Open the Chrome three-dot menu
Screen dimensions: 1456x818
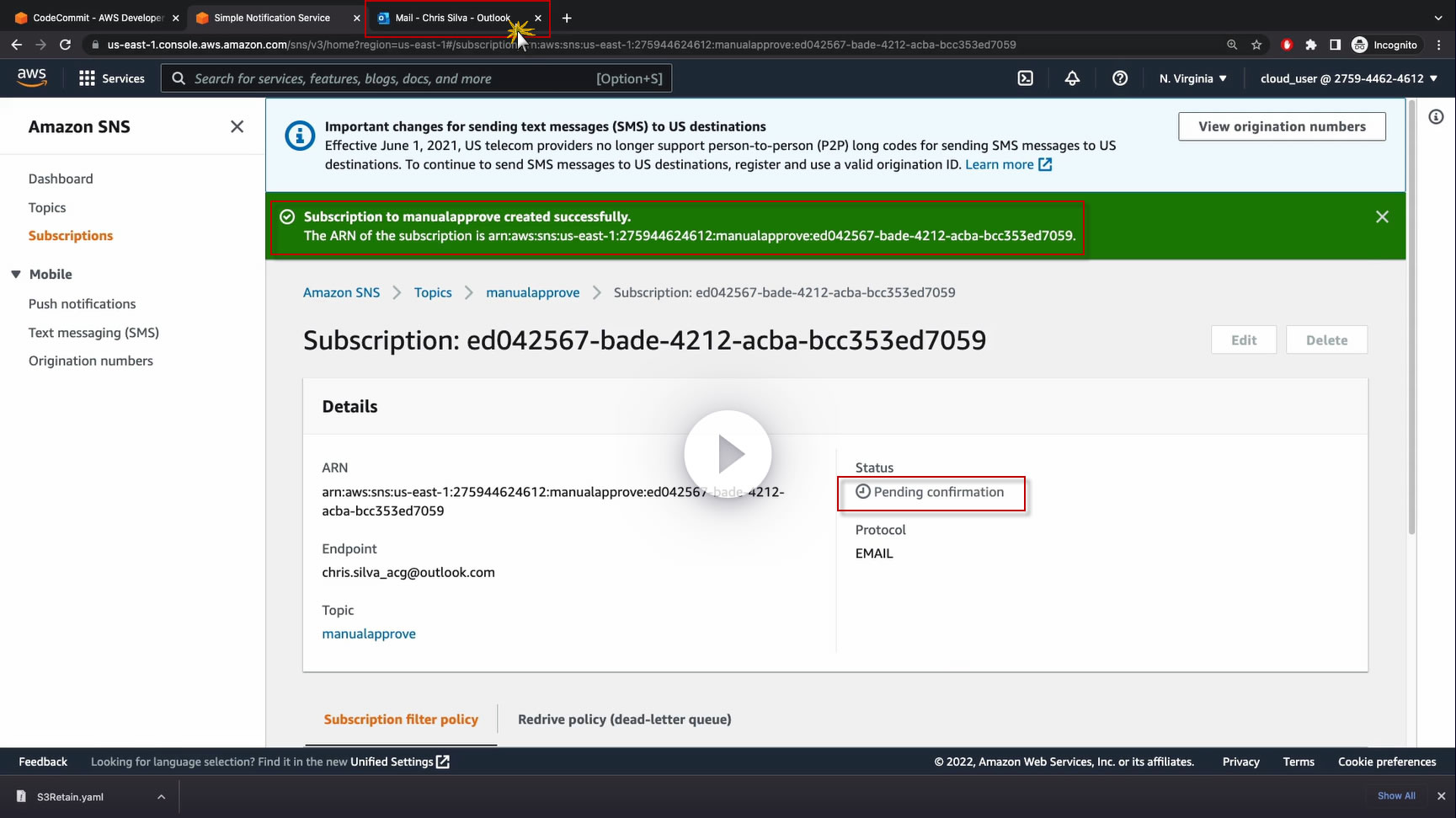(1439, 45)
